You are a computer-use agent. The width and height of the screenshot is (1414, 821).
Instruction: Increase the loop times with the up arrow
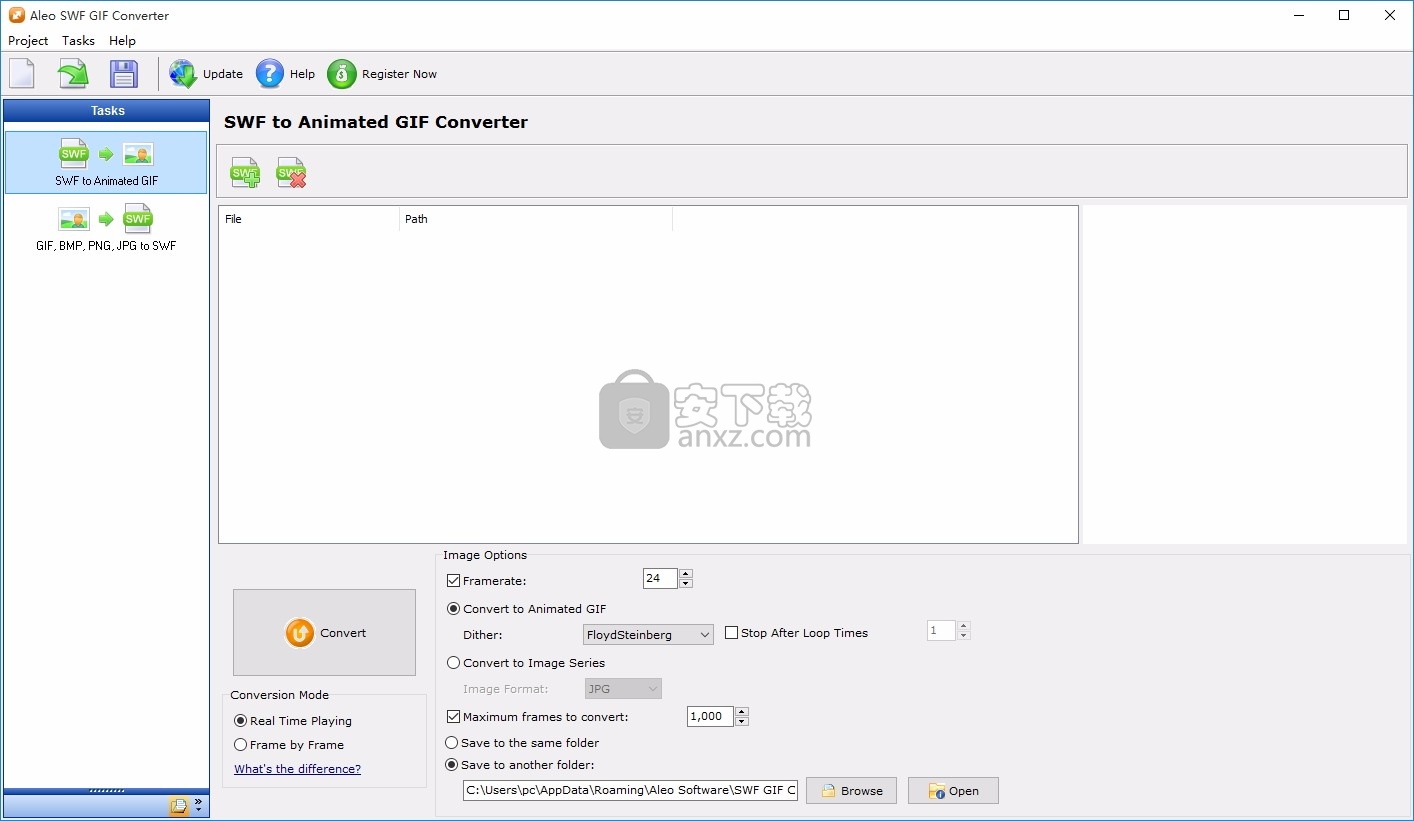pyautogui.click(x=963, y=626)
